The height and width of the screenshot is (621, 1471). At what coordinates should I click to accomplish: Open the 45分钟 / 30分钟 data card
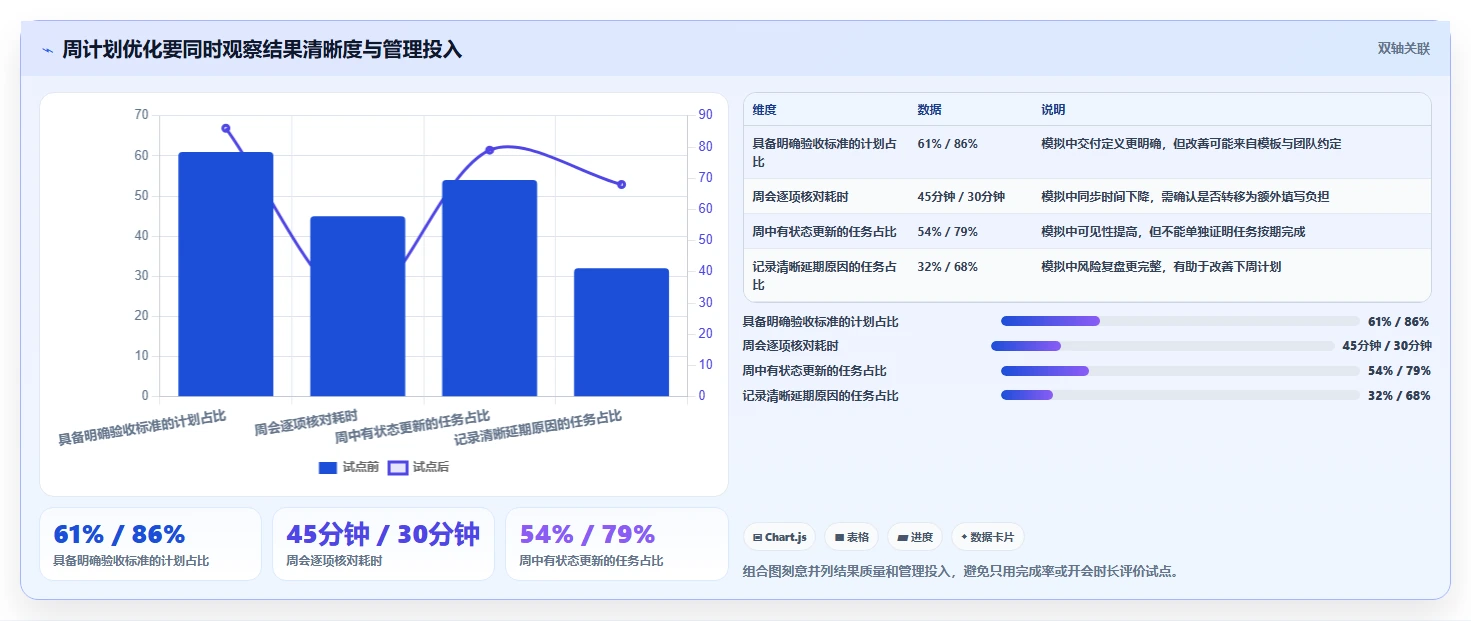pyautogui.click(x=383, y=544)
